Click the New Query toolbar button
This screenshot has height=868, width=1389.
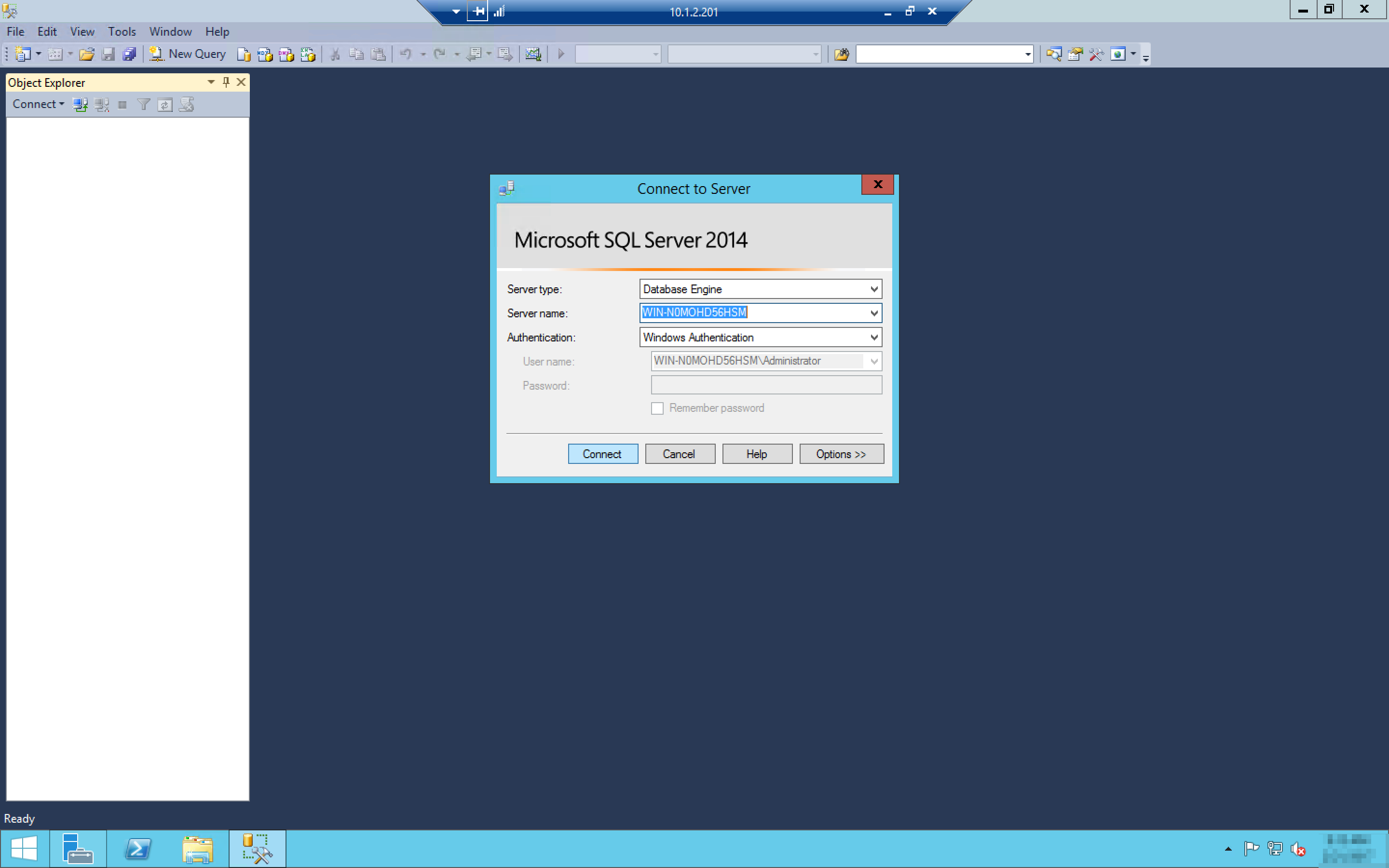[x=188, y=54]
